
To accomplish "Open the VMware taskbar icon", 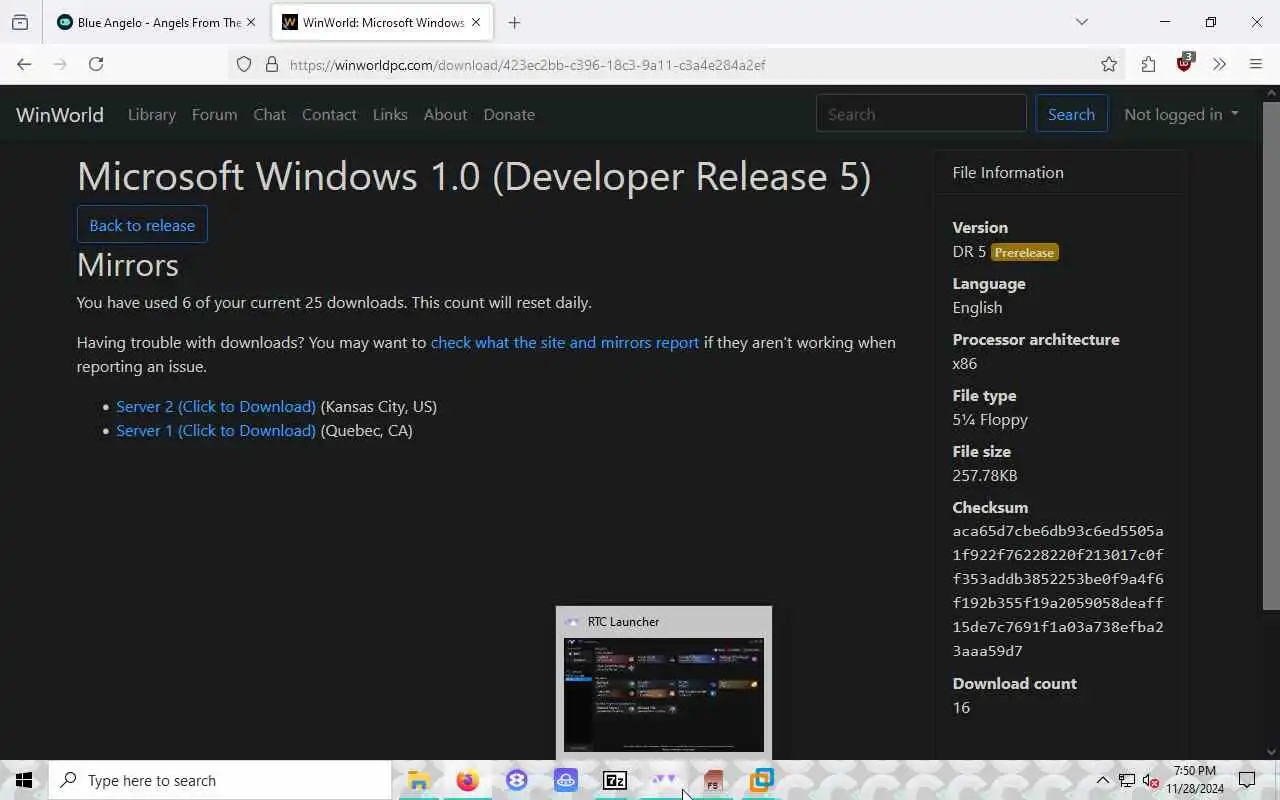I will pos(762,780).
